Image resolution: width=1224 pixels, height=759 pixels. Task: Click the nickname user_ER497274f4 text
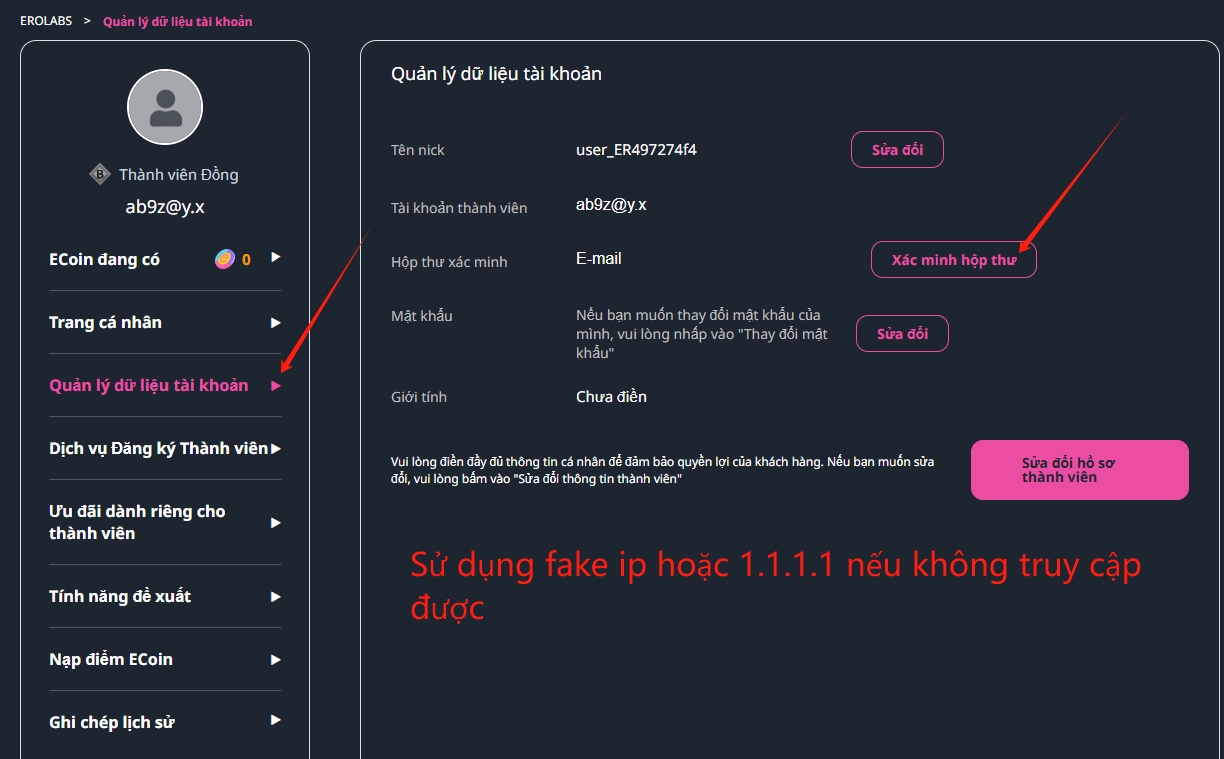pos(636,150)
